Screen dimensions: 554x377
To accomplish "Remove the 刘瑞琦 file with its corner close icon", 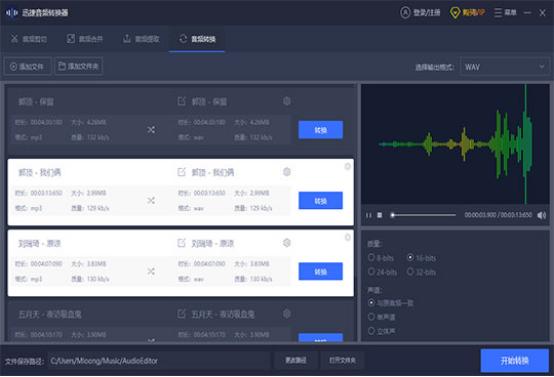I will tap(348, 237).
